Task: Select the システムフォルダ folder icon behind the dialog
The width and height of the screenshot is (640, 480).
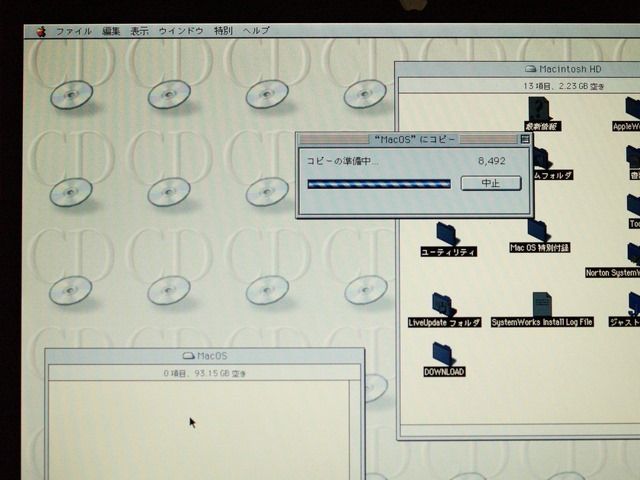Action: (x=542, y=159)
